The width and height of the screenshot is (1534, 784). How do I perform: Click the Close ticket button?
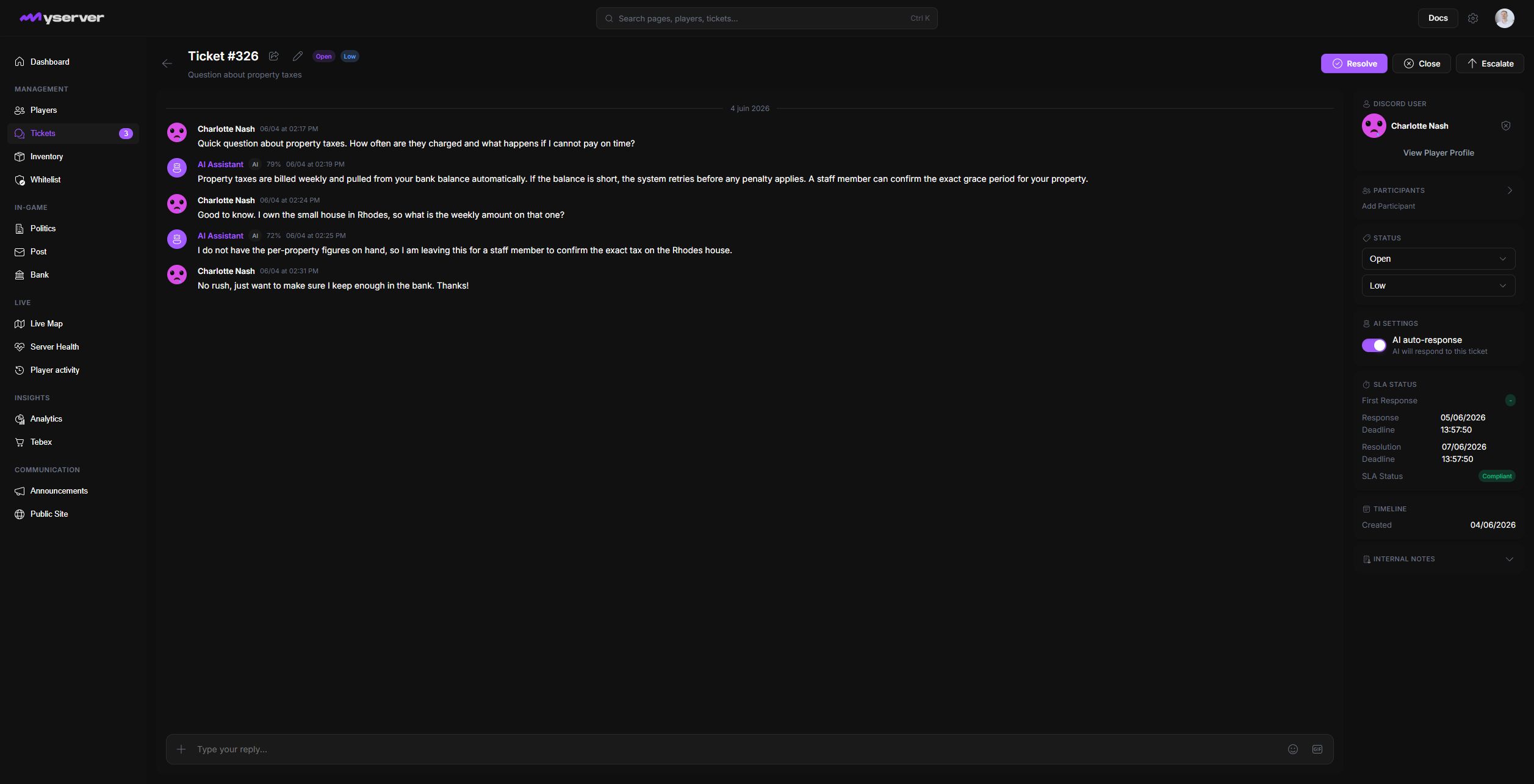point(1421,63)
